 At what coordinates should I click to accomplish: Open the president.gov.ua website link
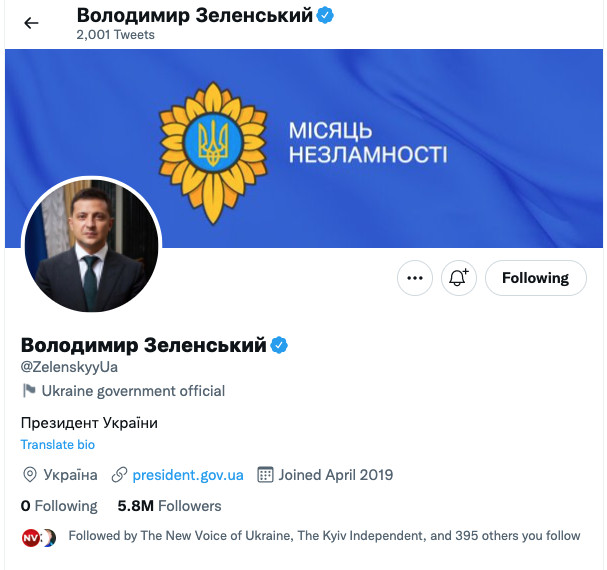click(x=188, y=475)
